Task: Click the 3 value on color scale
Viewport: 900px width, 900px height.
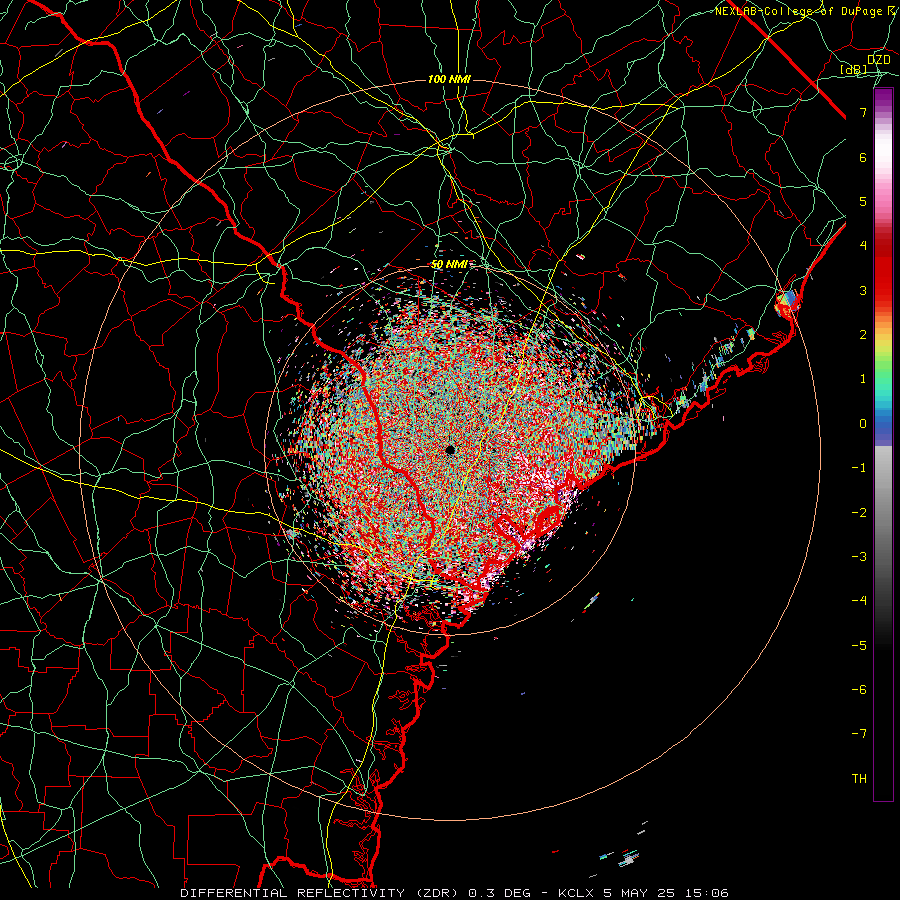Action: tap(863, 290)
